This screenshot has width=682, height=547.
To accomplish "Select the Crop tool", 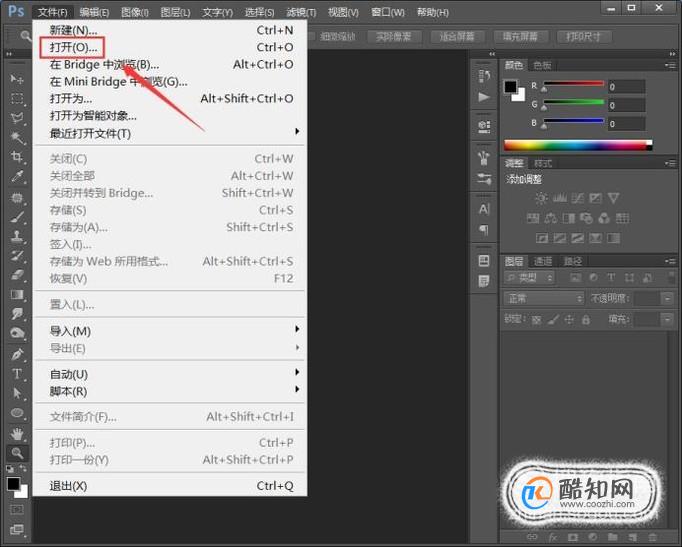I will click(17, 157).
